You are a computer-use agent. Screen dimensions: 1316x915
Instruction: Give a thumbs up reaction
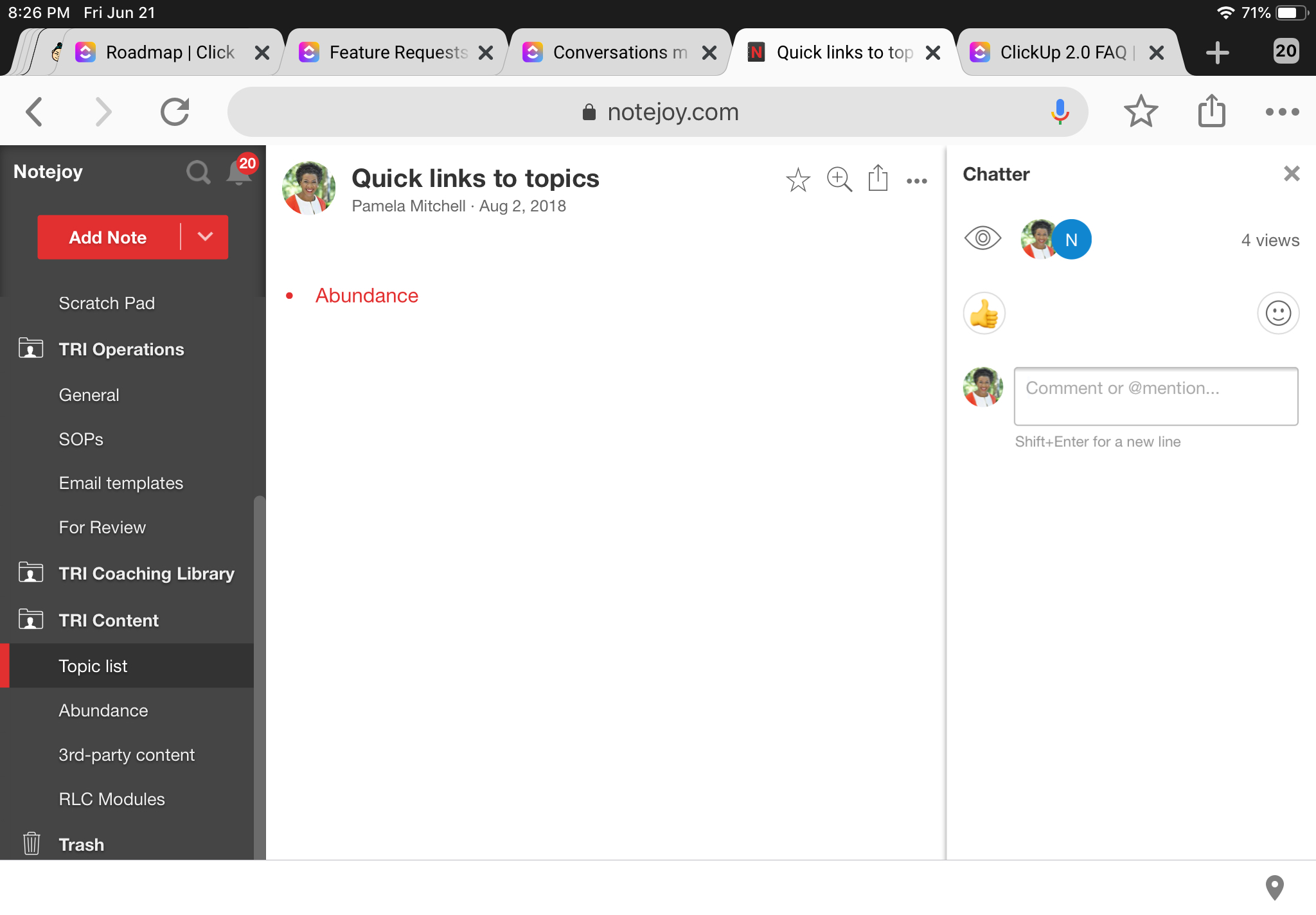point(984,314)
